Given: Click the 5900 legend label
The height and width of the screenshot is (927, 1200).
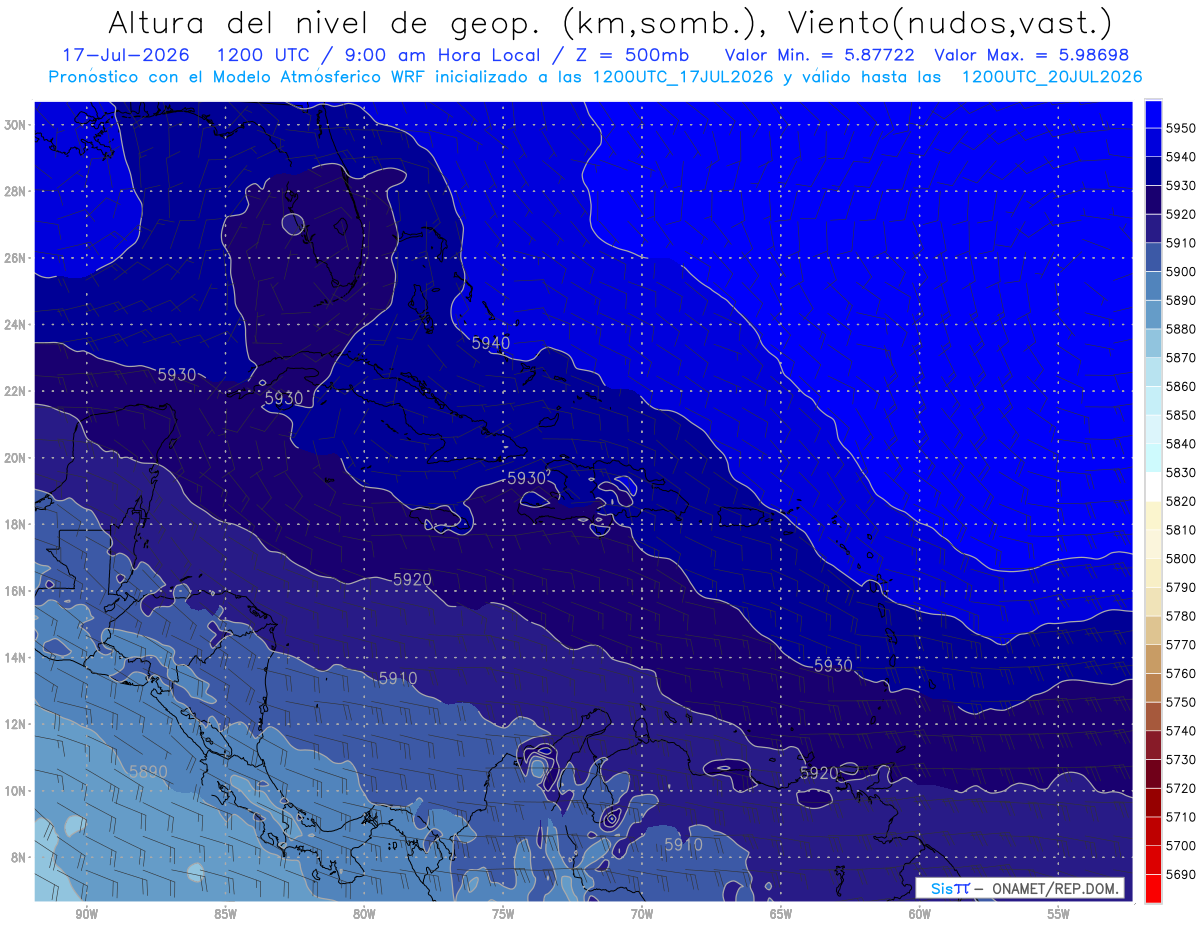Looking at the screenshot, I should tap(1181, 272).
